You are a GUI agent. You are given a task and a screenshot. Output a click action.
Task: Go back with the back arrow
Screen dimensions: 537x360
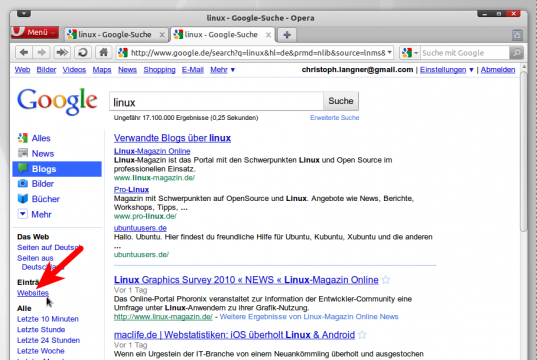coord(24,53)
